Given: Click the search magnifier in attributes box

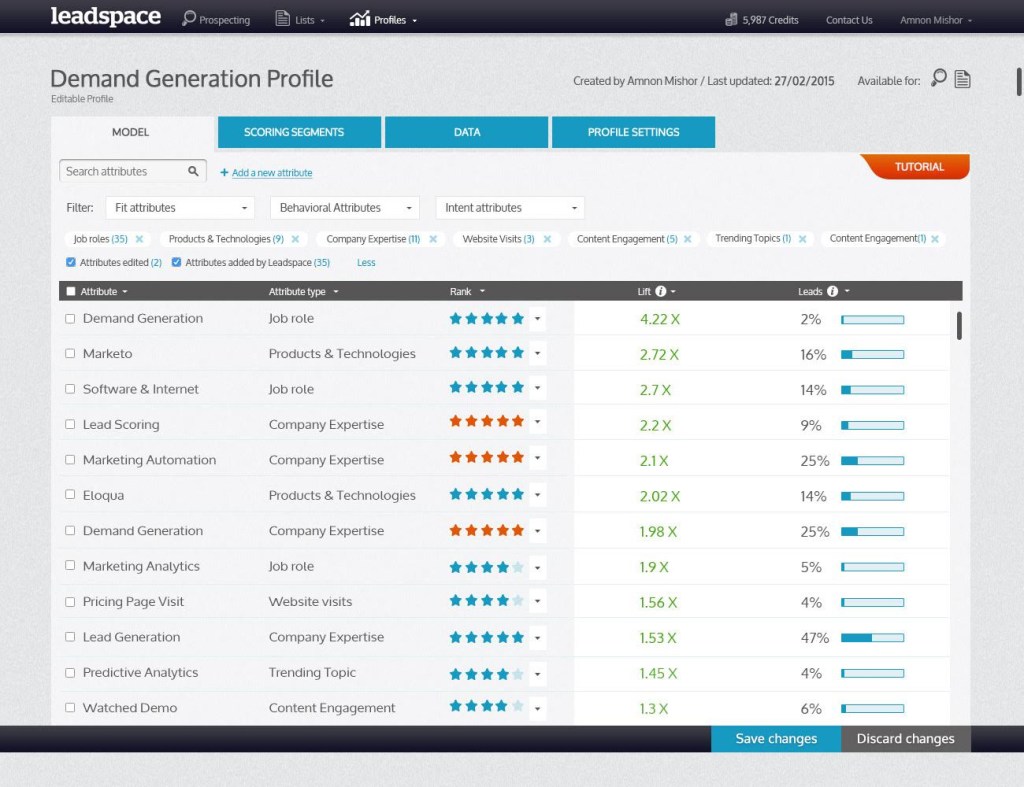Looking at the screenshot, I should (193, 171).
